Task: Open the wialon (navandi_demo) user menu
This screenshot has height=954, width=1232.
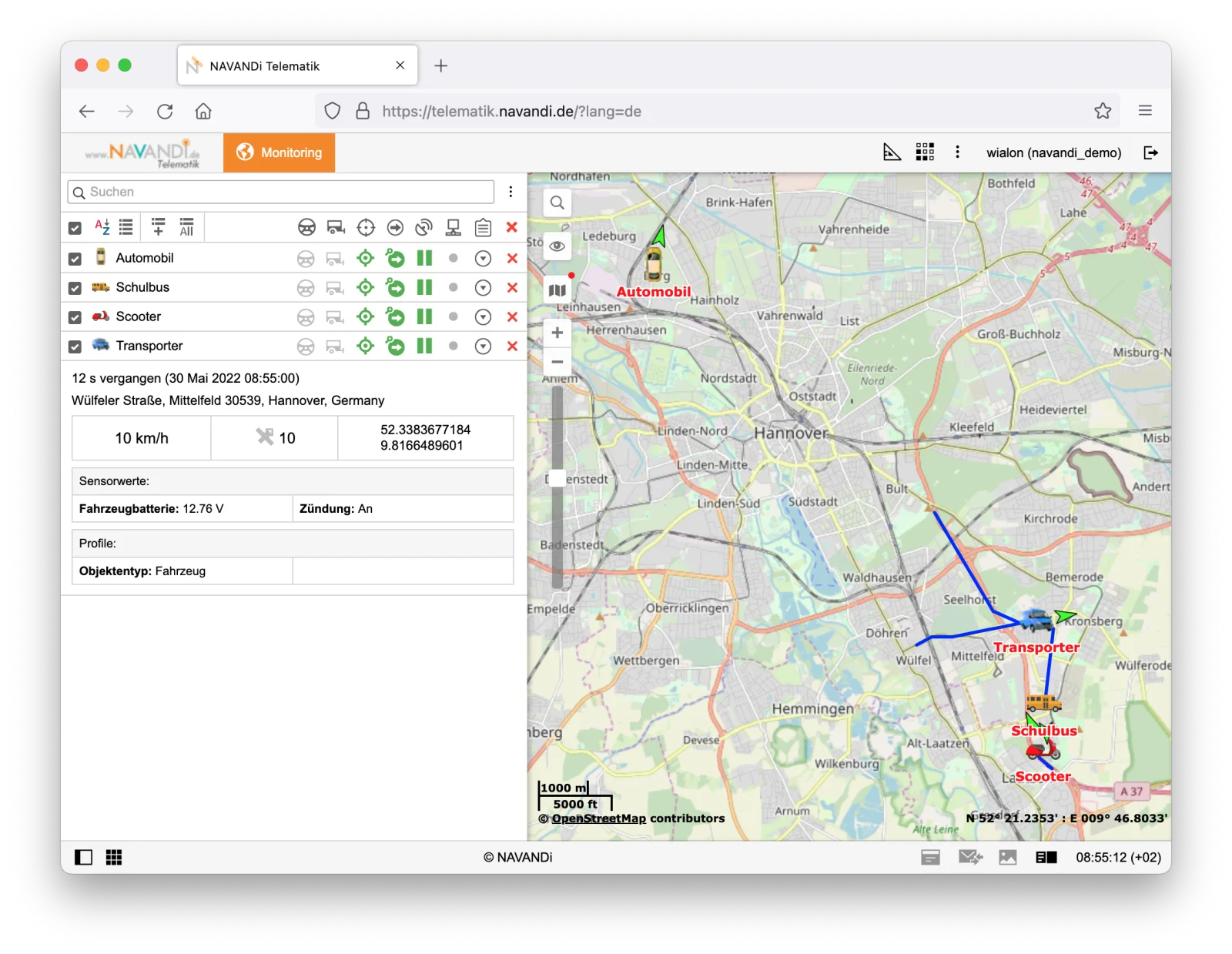Action: 1053,152
